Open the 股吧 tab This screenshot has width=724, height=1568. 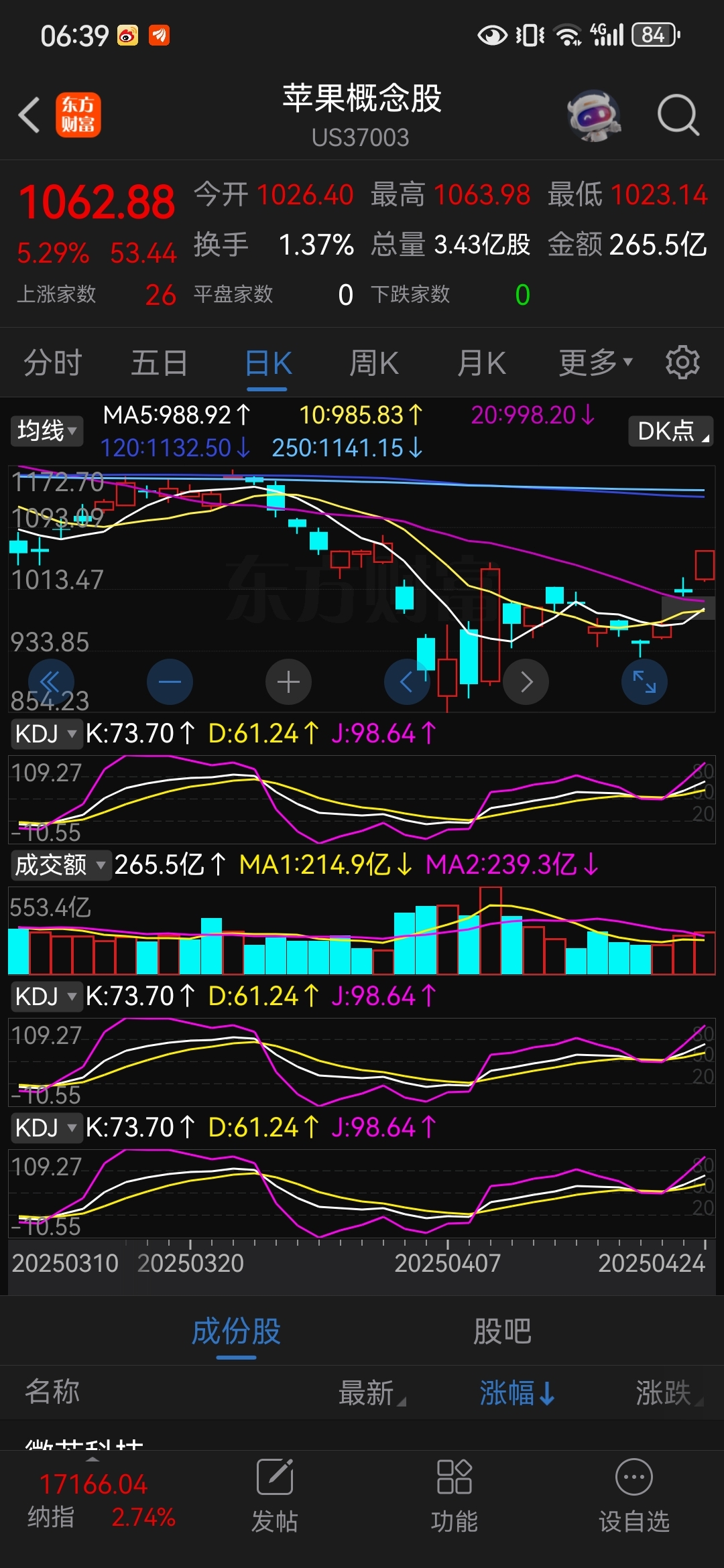[503, 1331]
